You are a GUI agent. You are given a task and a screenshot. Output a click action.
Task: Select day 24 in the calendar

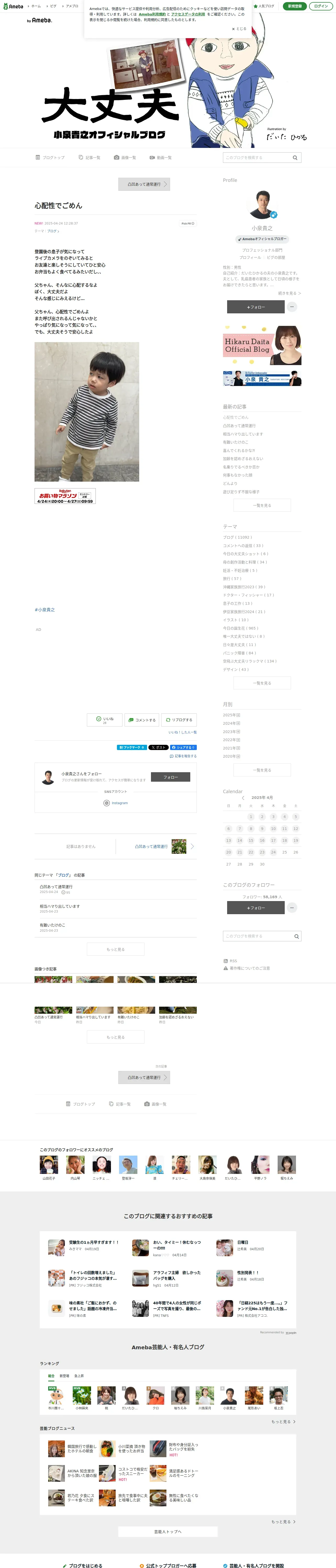[273, 852]
